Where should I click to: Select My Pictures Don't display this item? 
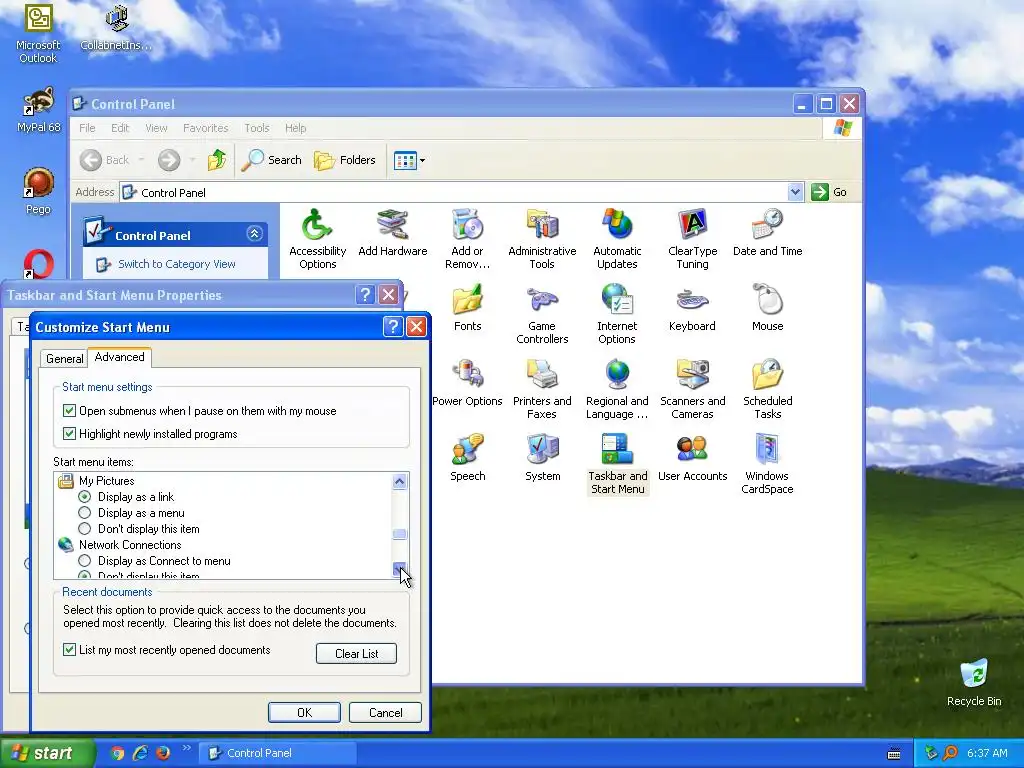[x=84, y=529]
